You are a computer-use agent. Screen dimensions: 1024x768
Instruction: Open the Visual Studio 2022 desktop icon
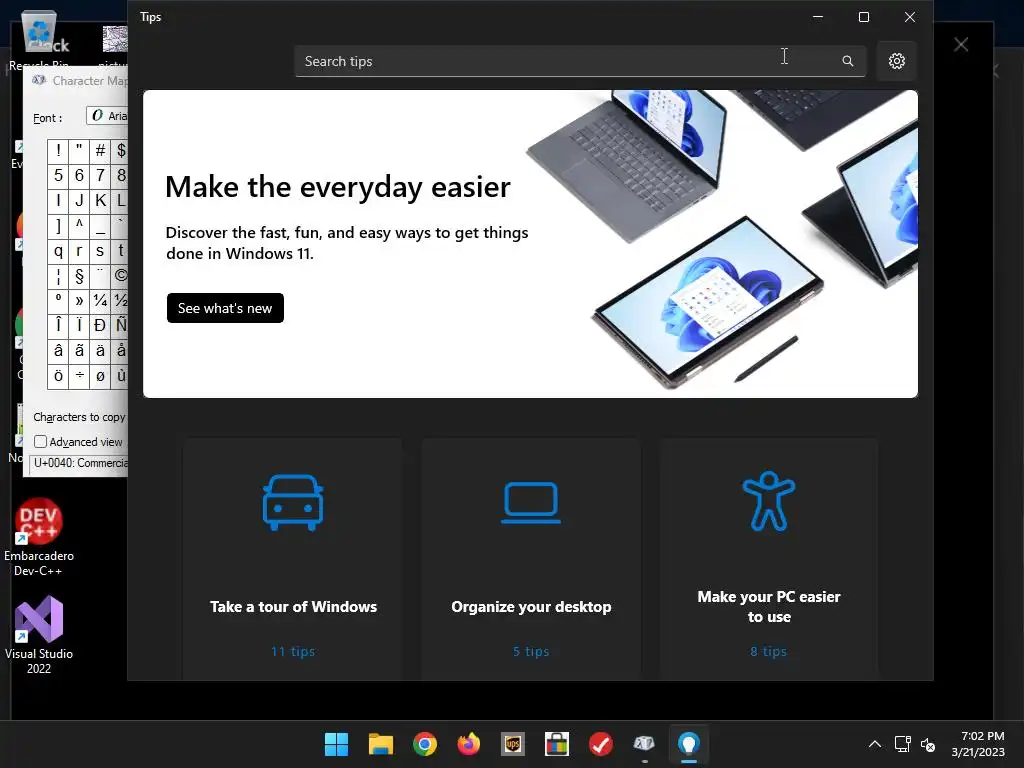point(39,634)
